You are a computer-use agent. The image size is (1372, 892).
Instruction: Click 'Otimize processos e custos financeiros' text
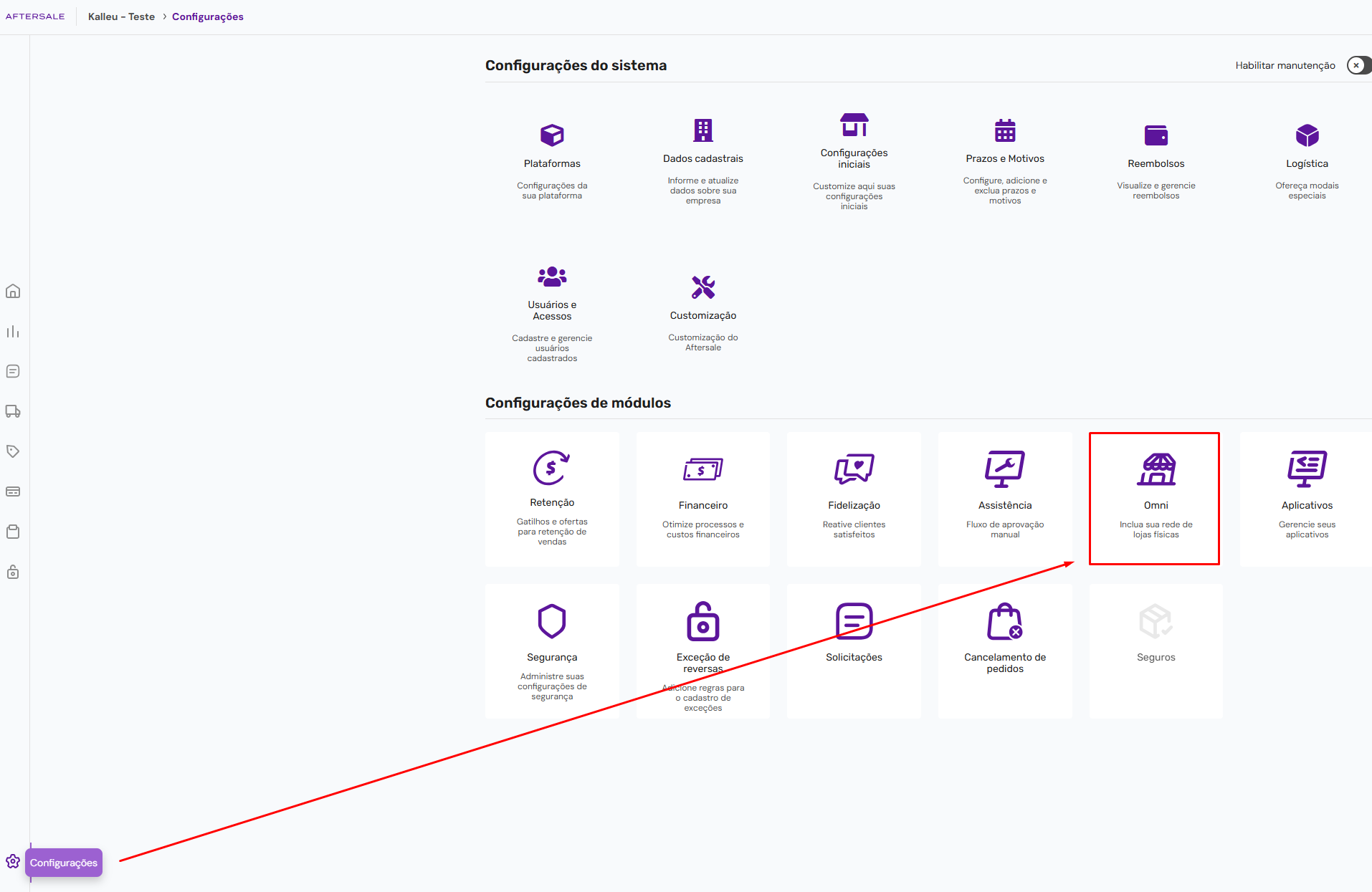pos(703,529)
